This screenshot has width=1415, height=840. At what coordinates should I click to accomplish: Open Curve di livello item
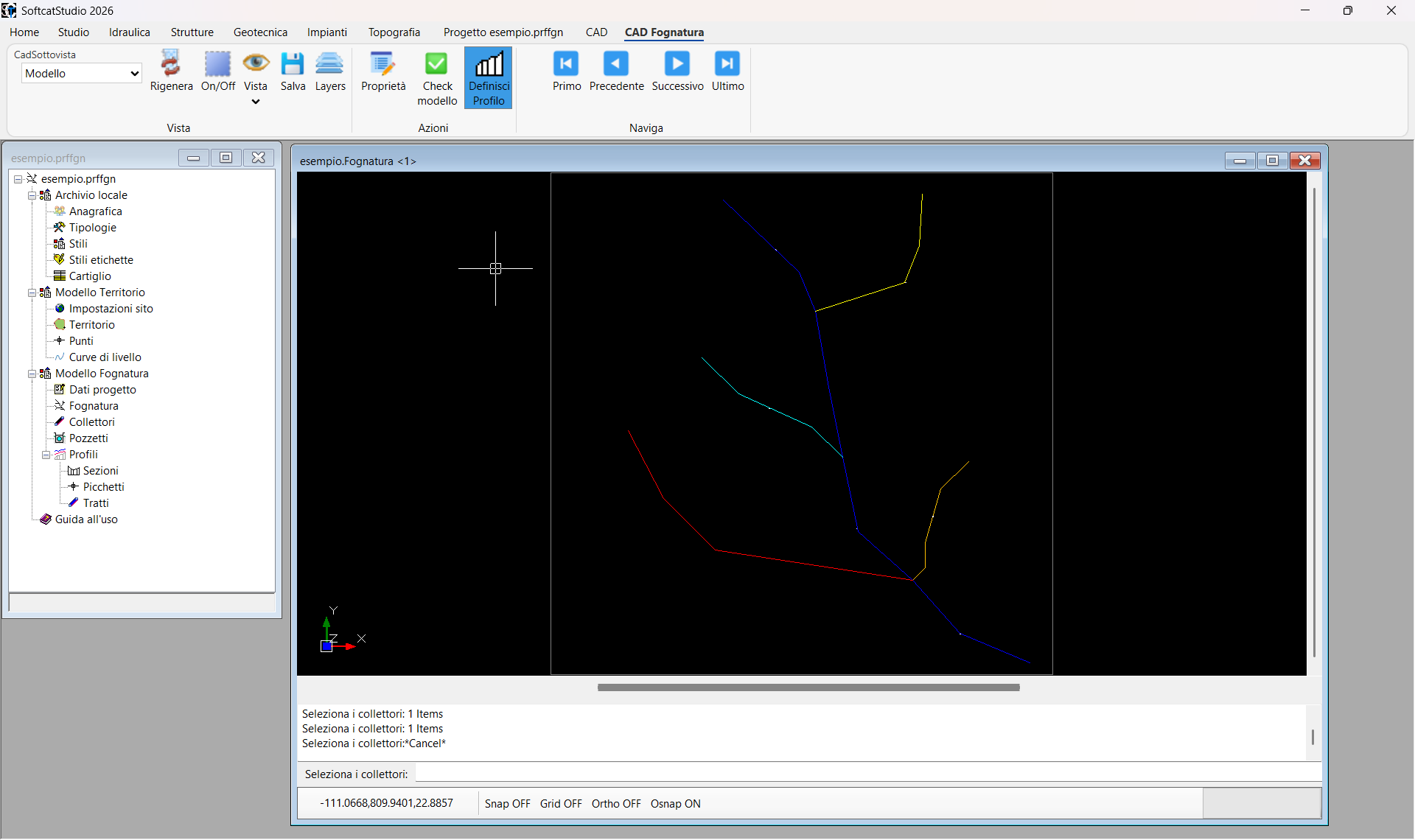pyautogui.click(x=105, y=357)
